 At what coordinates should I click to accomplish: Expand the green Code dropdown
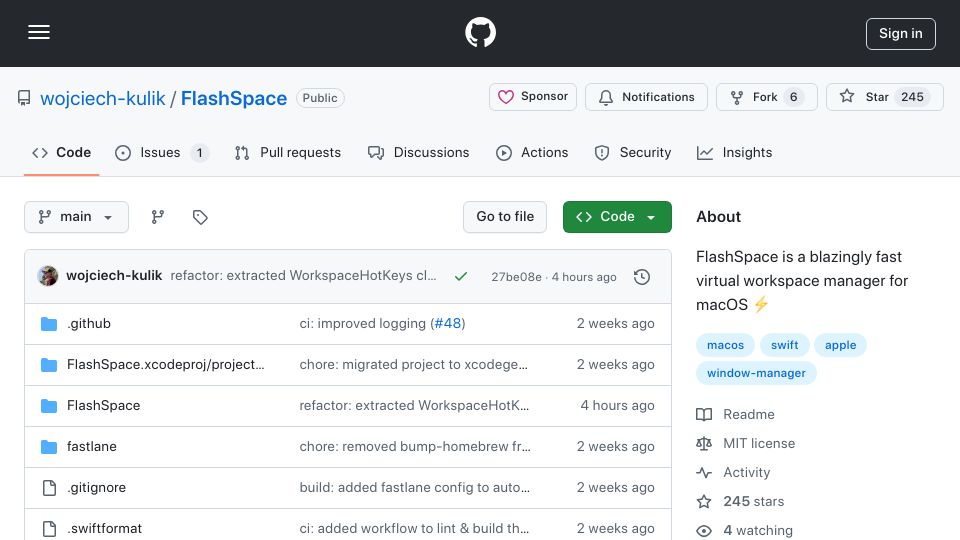click(x=617, y=217)
